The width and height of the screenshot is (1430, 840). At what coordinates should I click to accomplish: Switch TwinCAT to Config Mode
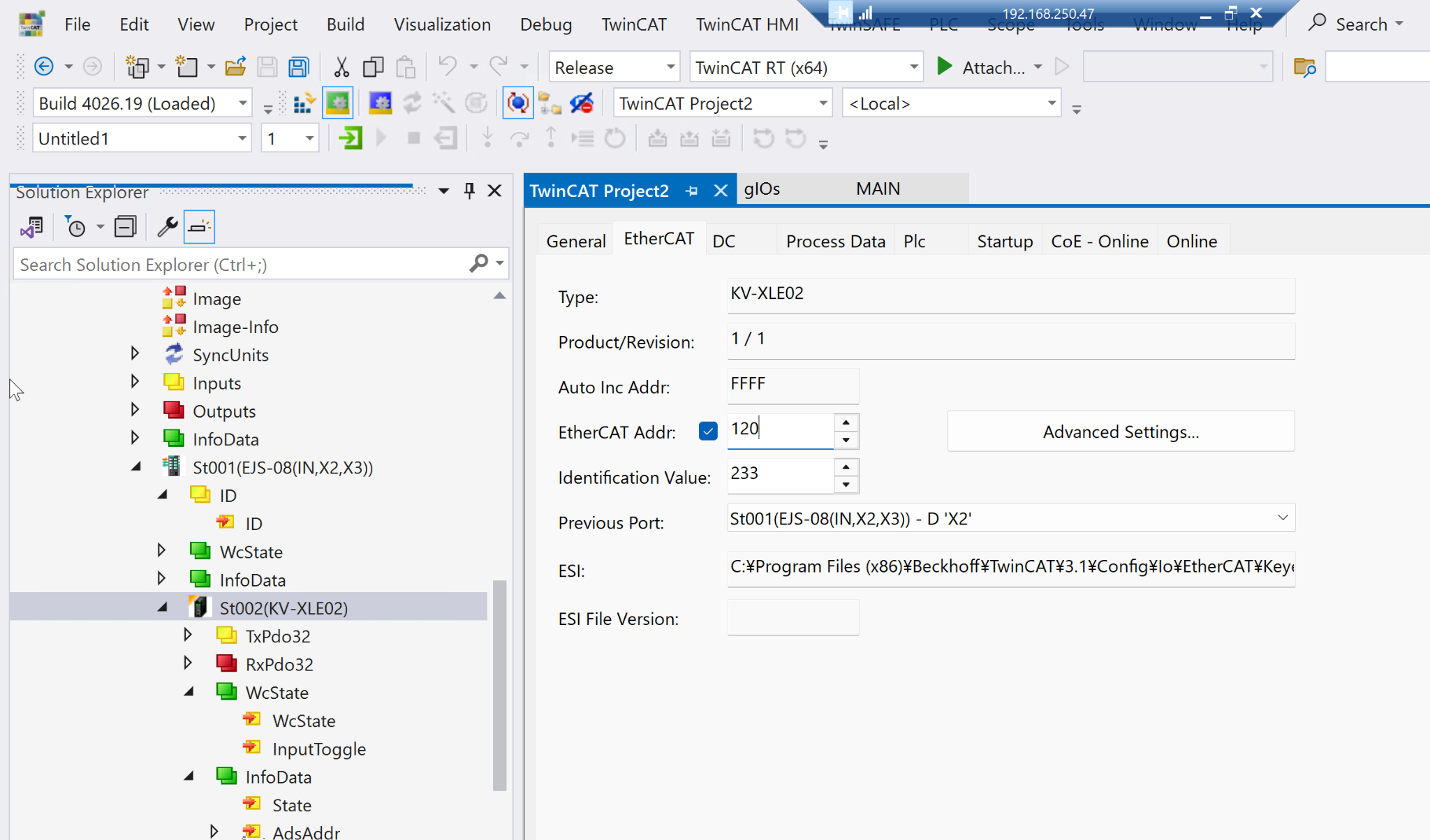tap(380, 103)
